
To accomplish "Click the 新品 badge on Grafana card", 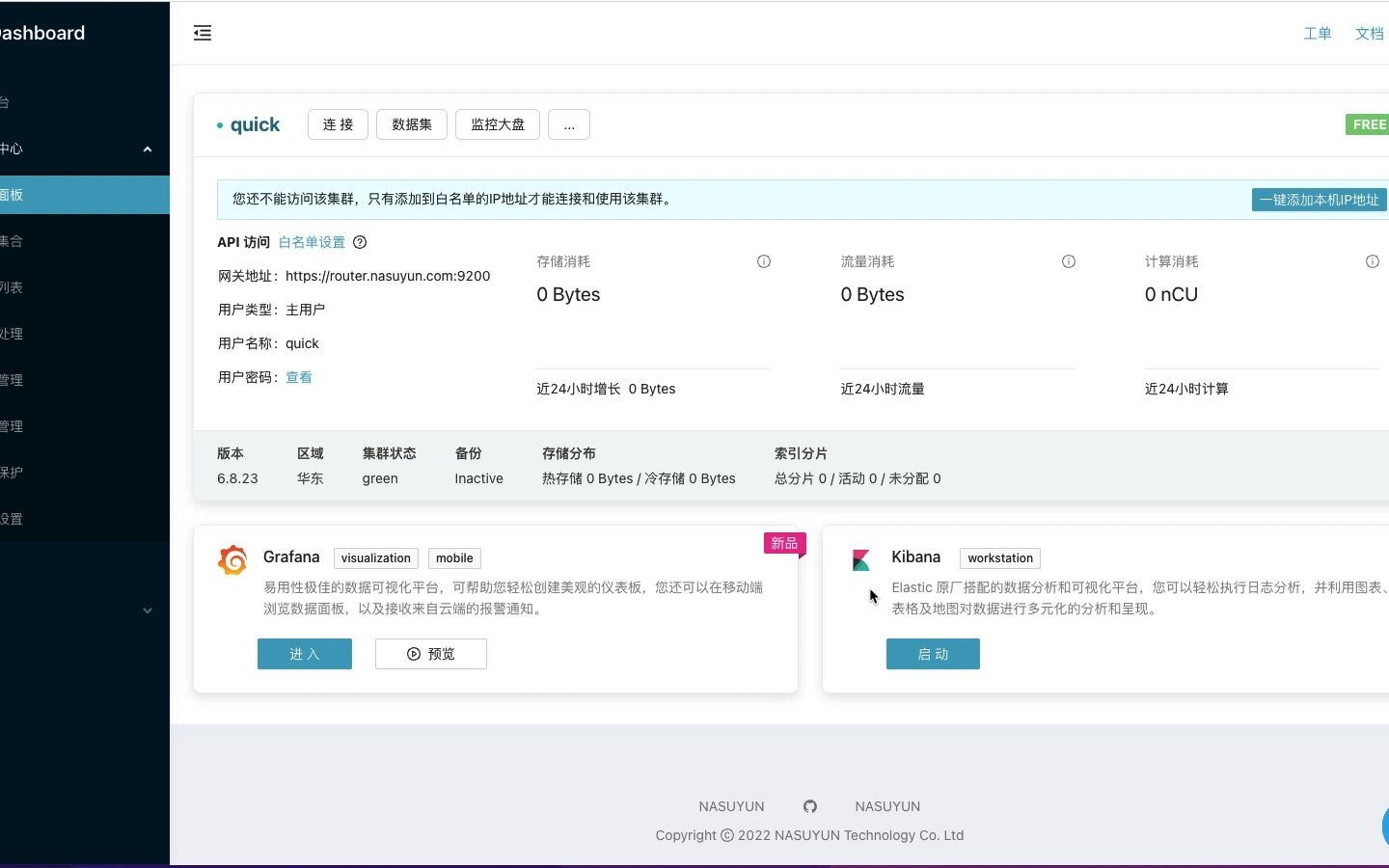I will click(784, 544).
